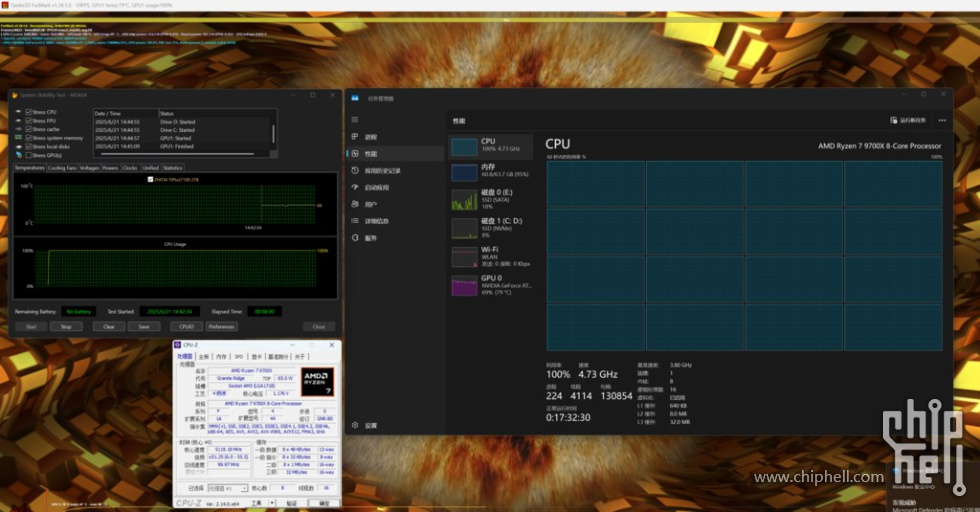This screenshot has width=980, height=512.
Task: Switch to the 主板 mainboard tab in CPU-Z
Action: click(204, 357)
